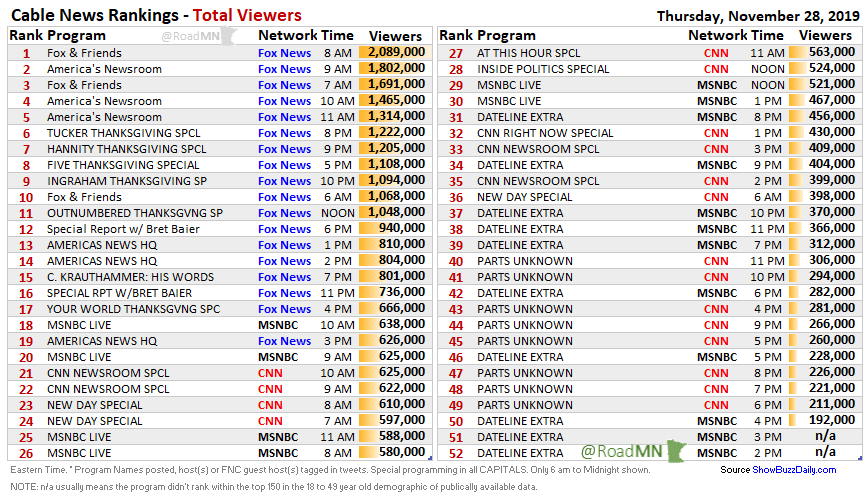Click the ShowBuzzDaily.com source link
867x495 pixels.
coord(794,470)
